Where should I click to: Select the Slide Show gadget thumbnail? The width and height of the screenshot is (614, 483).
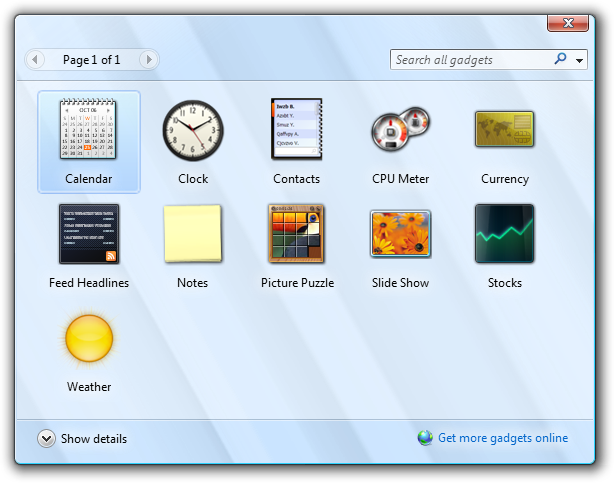click(x=400, y=234)
